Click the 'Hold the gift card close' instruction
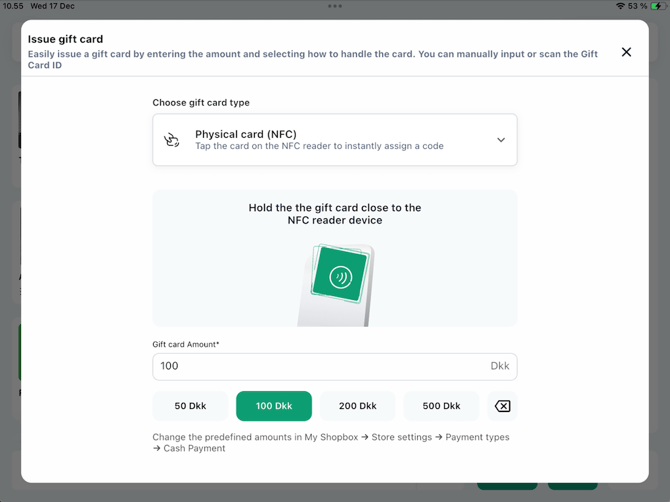Viewport: 670px width, 502px height. tap(335, 214)
